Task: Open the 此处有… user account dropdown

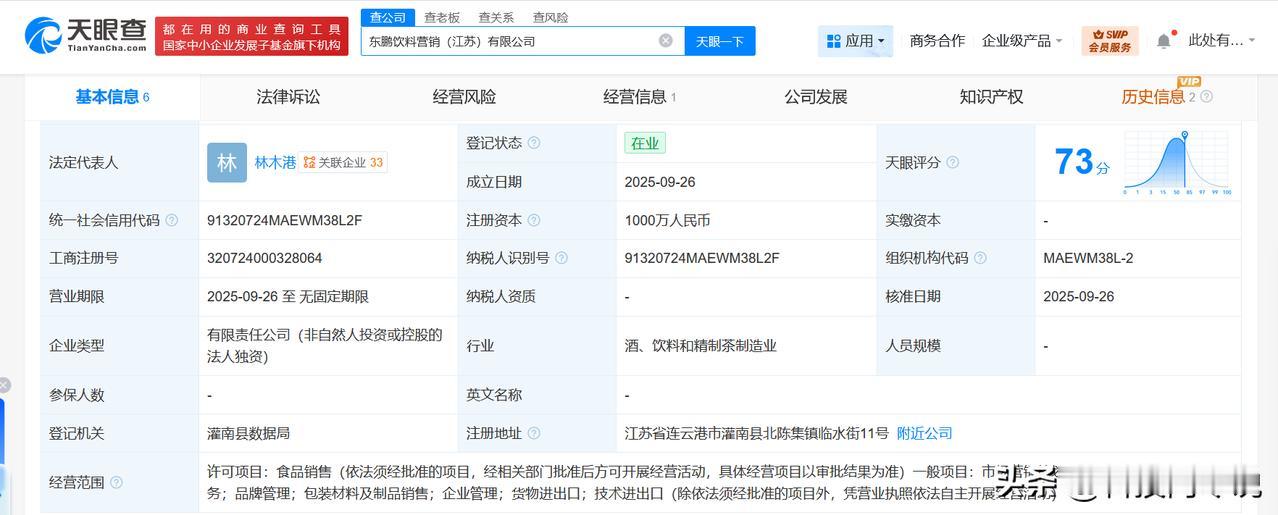Action: (x=1224, y=41)
